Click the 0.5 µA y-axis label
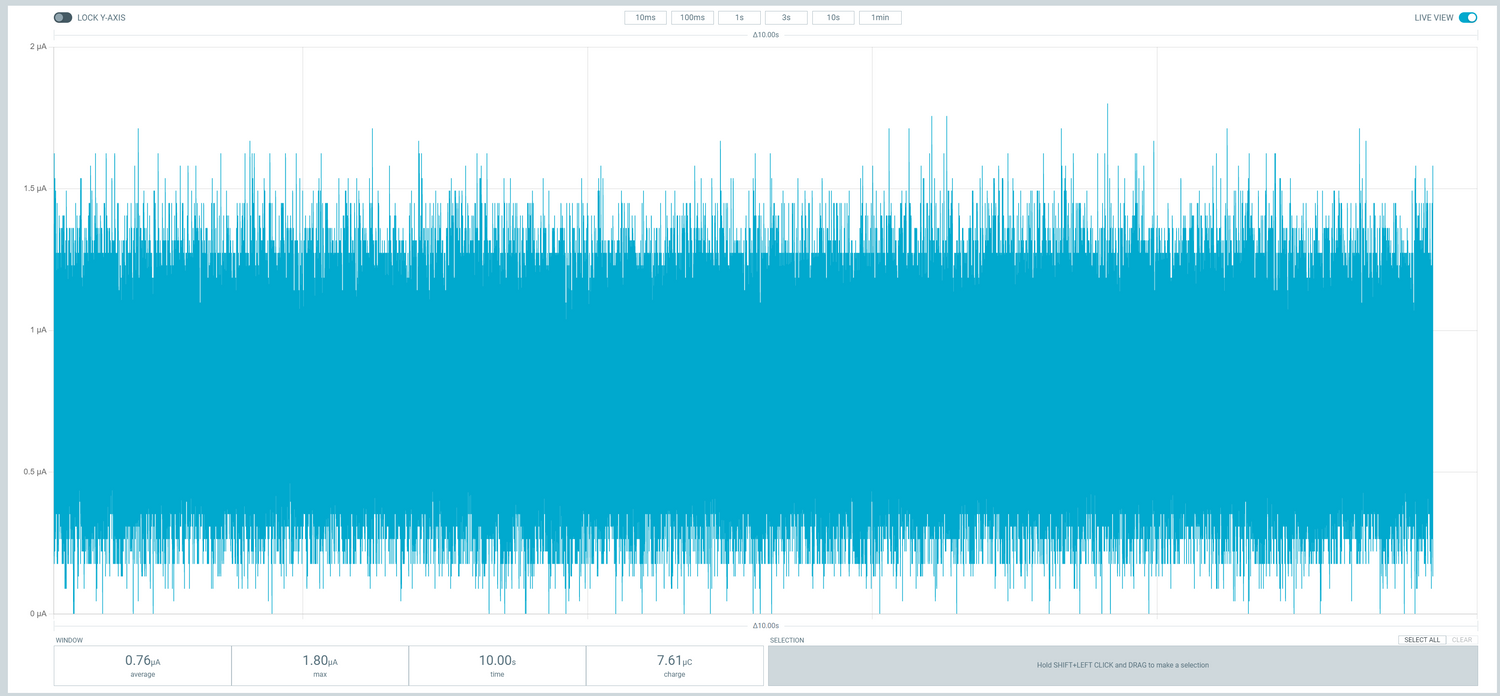 pyautogui.click(x=35, y=472)
